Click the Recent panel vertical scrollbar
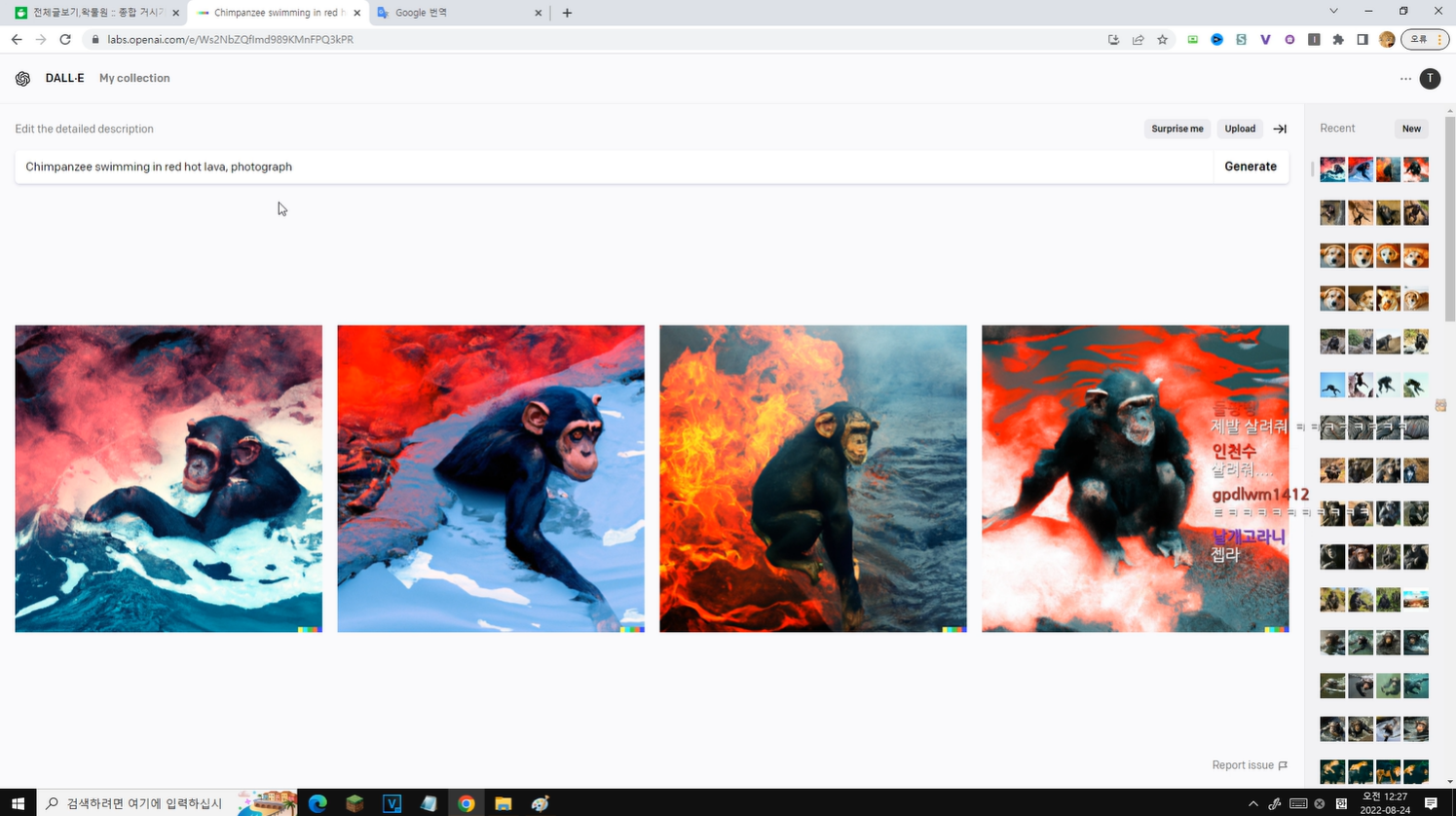This screenshot has width=1456, height=816. 1450,219
